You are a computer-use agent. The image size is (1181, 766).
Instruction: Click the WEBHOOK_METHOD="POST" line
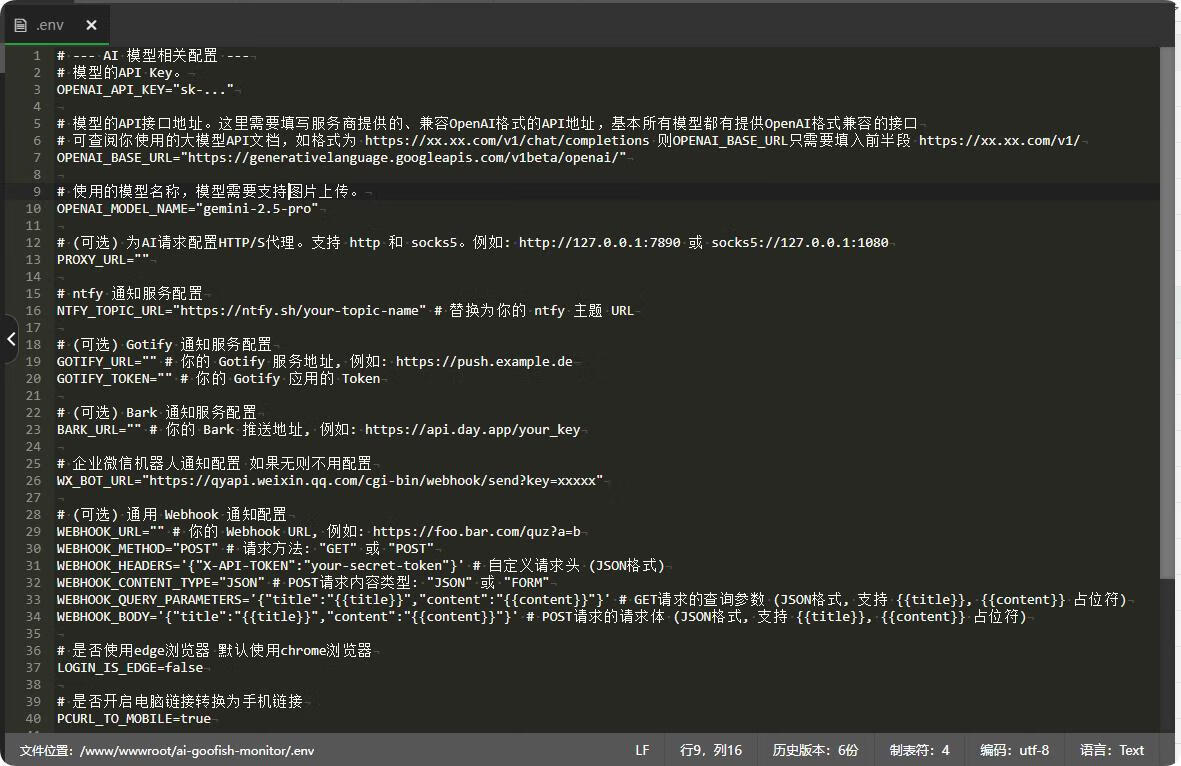[246, 548]
